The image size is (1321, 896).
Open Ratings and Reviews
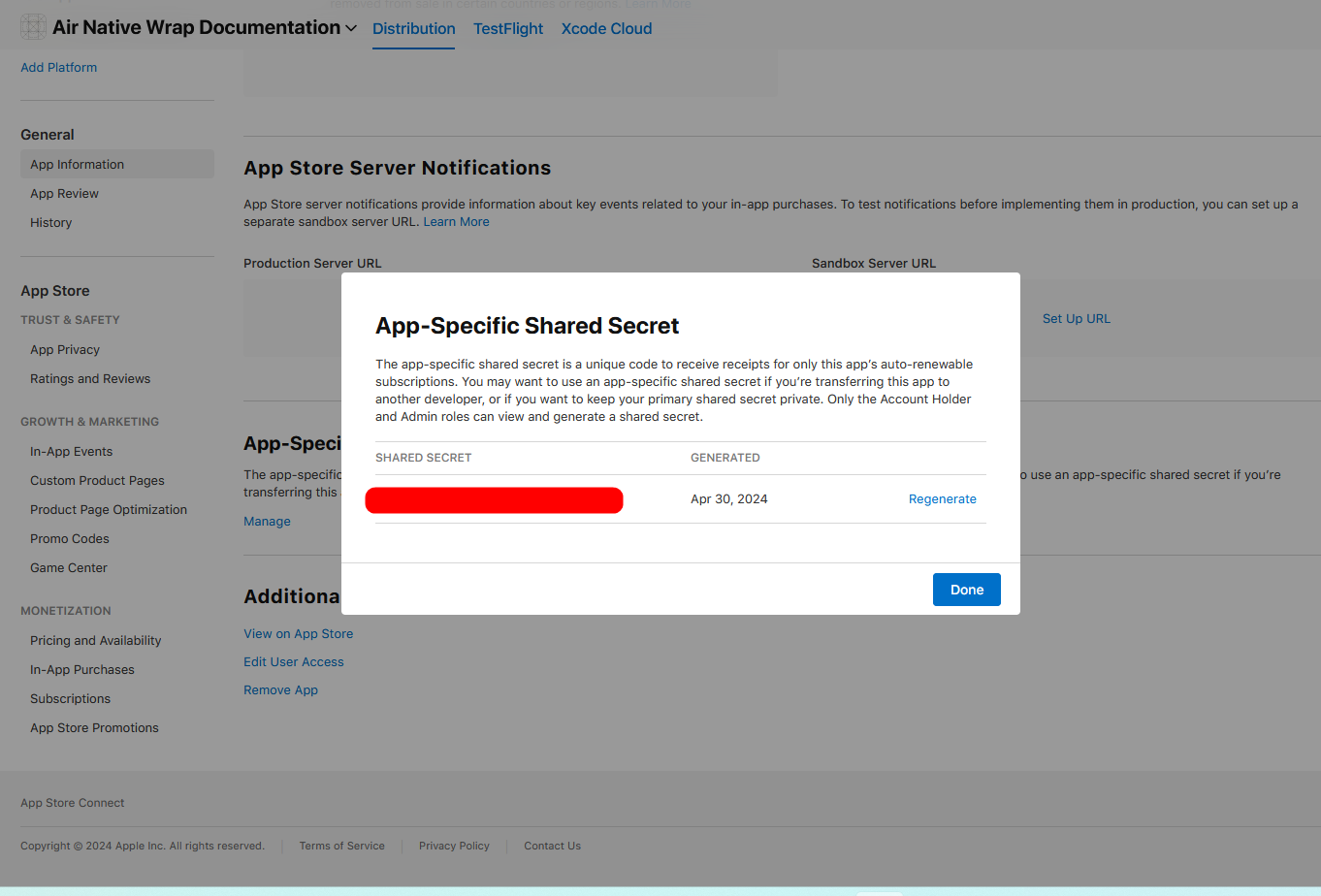coord(90,378)
